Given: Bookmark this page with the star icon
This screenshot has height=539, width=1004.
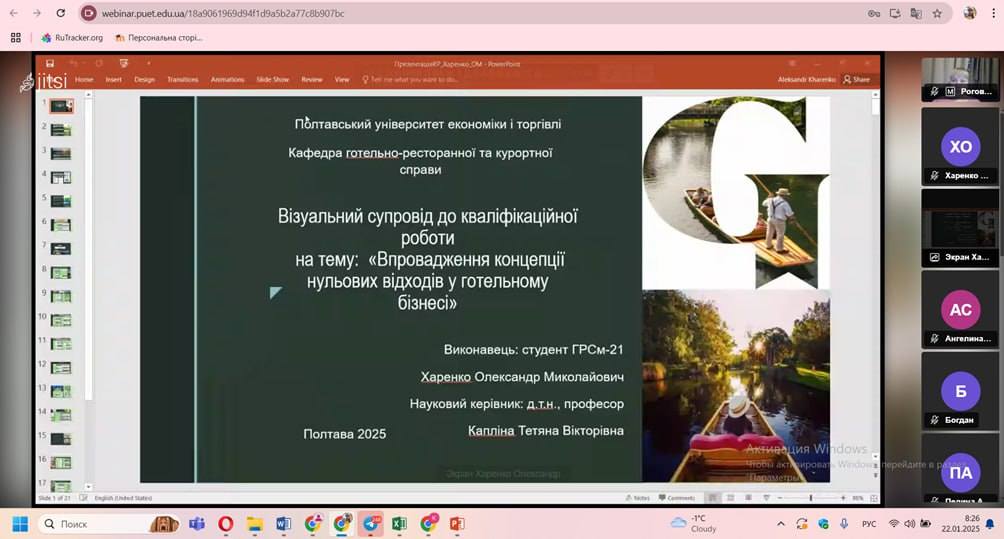Looking at the screenshot, I should tap(937, 13).
